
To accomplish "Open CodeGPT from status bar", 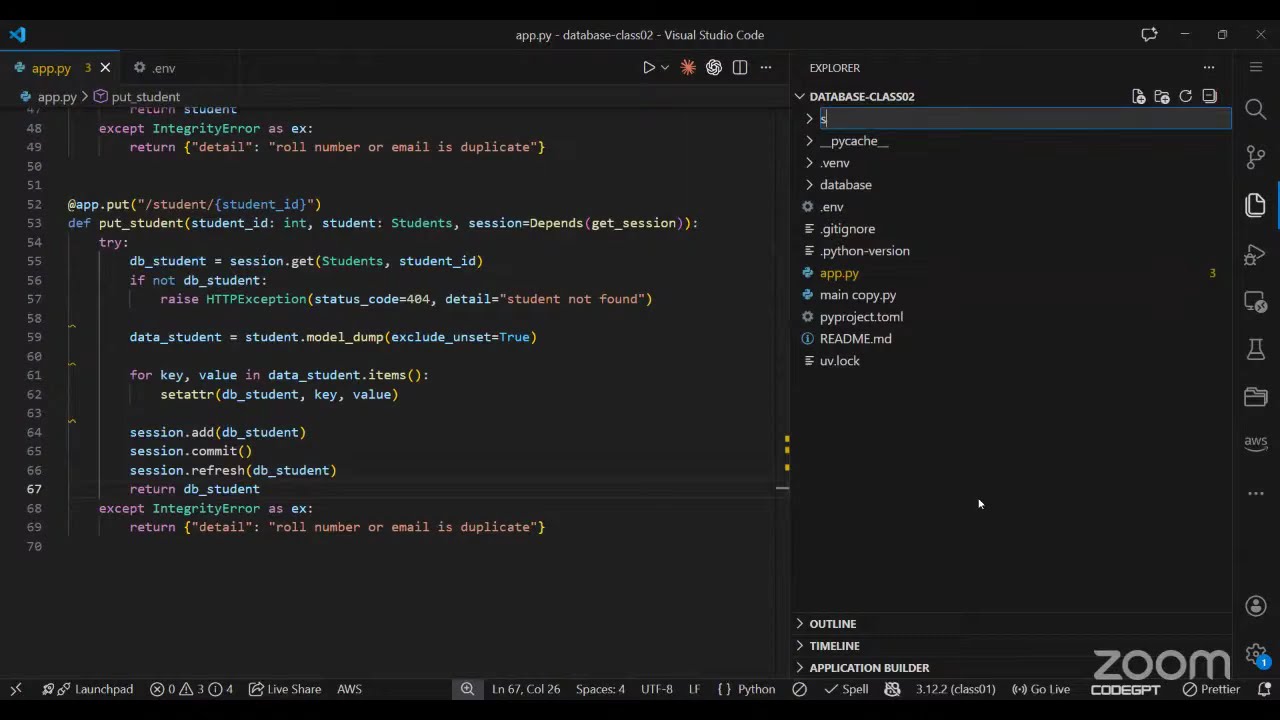I will (x=1125, y=689).
